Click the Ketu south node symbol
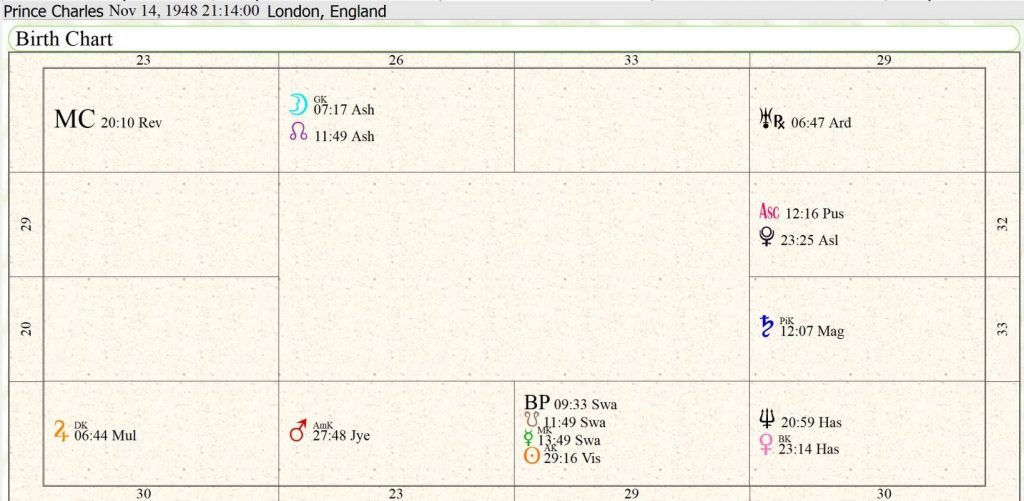The image size is (1024, 501). (531, 421)
